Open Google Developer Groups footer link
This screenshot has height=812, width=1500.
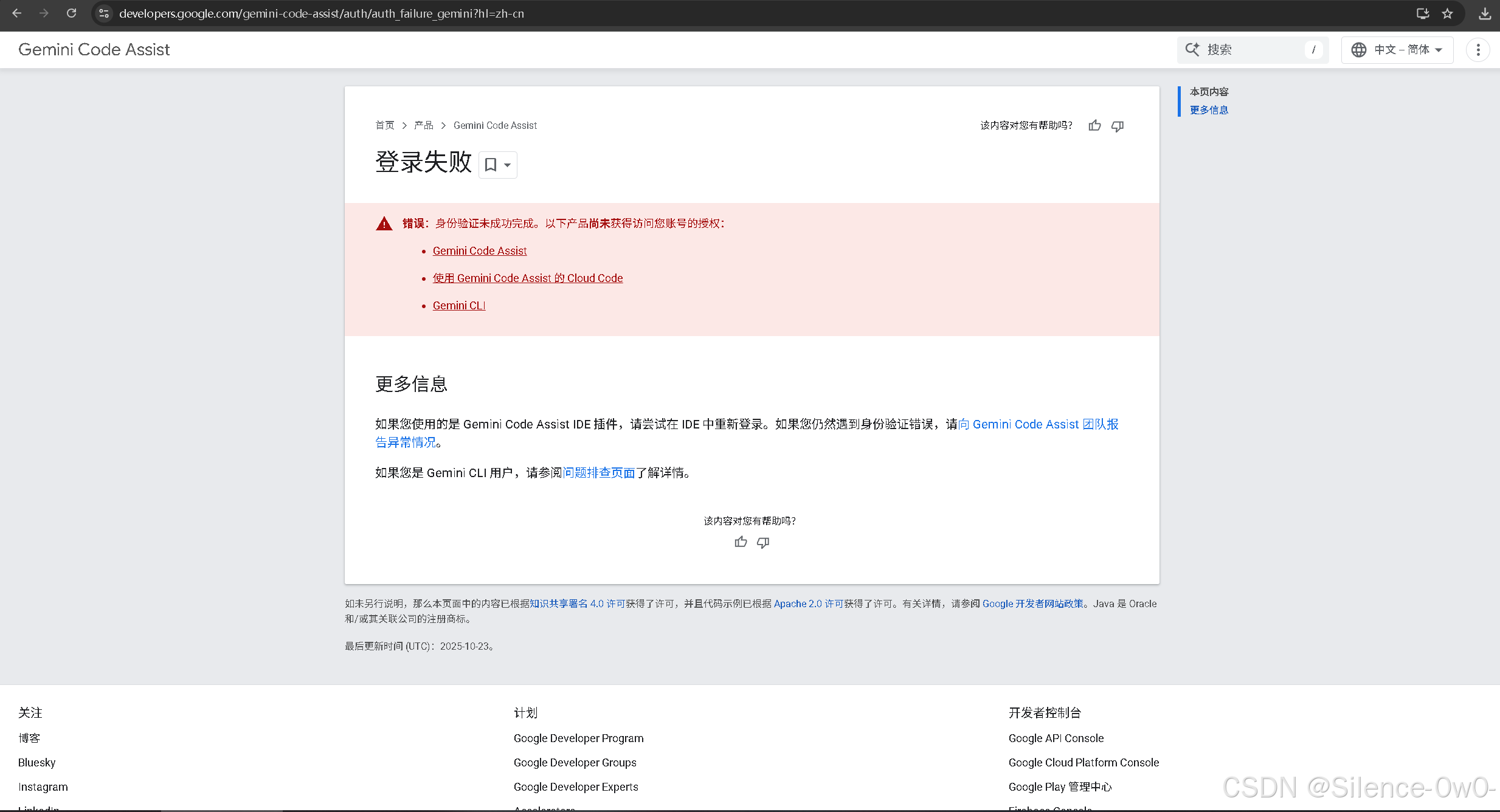[x=575, y=762]
